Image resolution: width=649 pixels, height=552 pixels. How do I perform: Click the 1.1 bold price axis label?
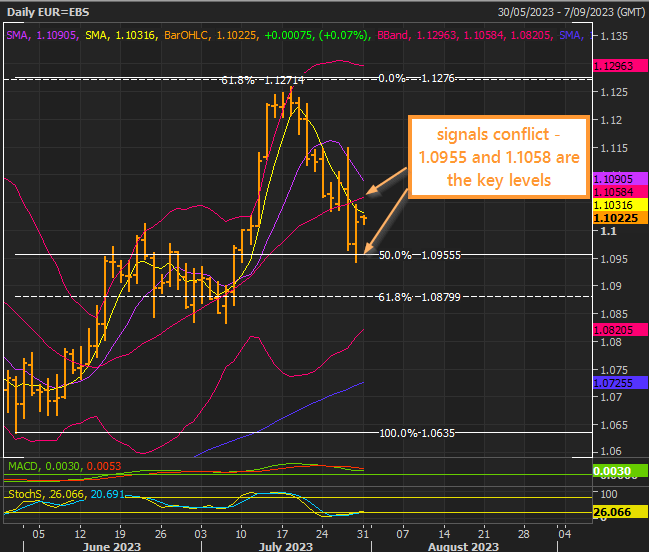pos(608,231)
